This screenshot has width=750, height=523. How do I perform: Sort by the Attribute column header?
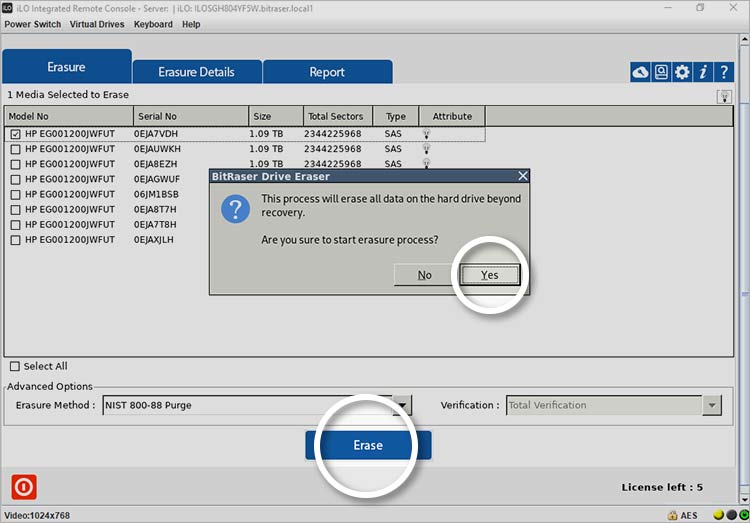click(452, 116)
